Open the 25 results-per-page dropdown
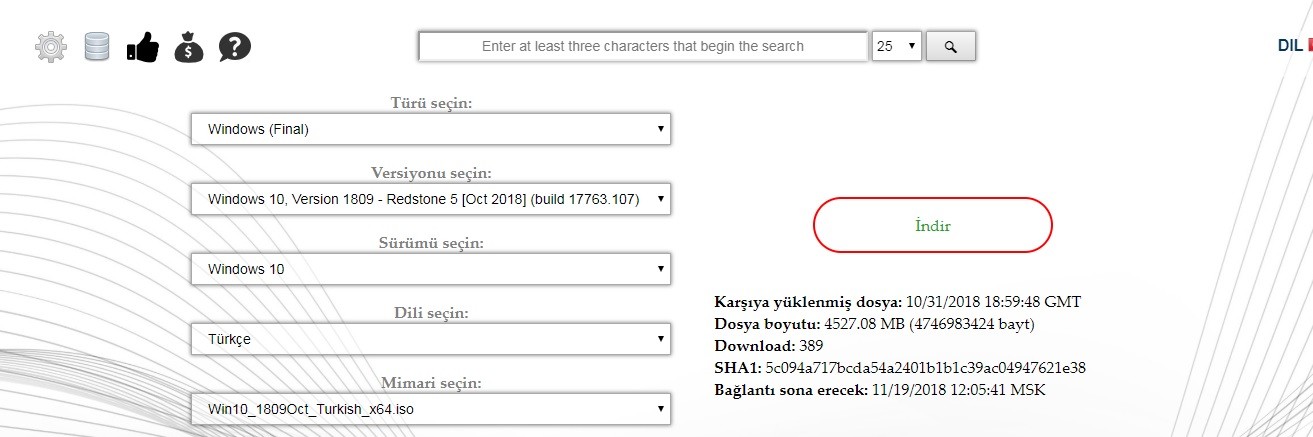This screenshot has width=1313, height=437. pyautogui.click(x=897, y=46)
